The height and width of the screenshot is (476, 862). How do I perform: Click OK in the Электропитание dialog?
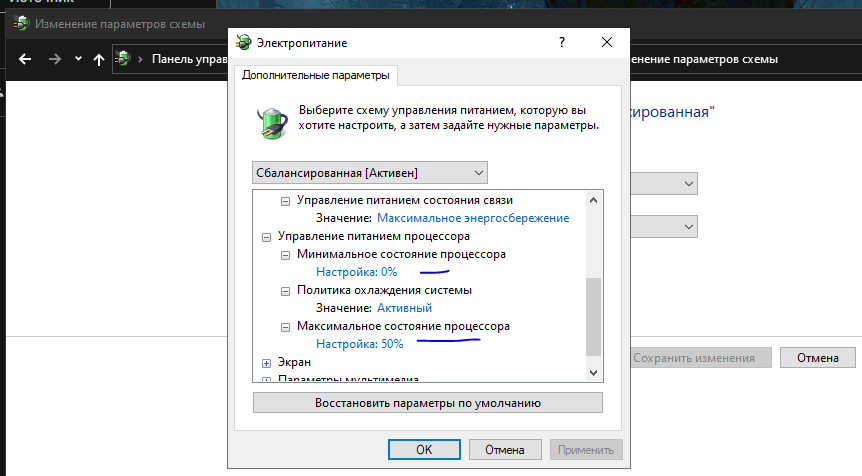pyautogui.click(x=424, y=450)
